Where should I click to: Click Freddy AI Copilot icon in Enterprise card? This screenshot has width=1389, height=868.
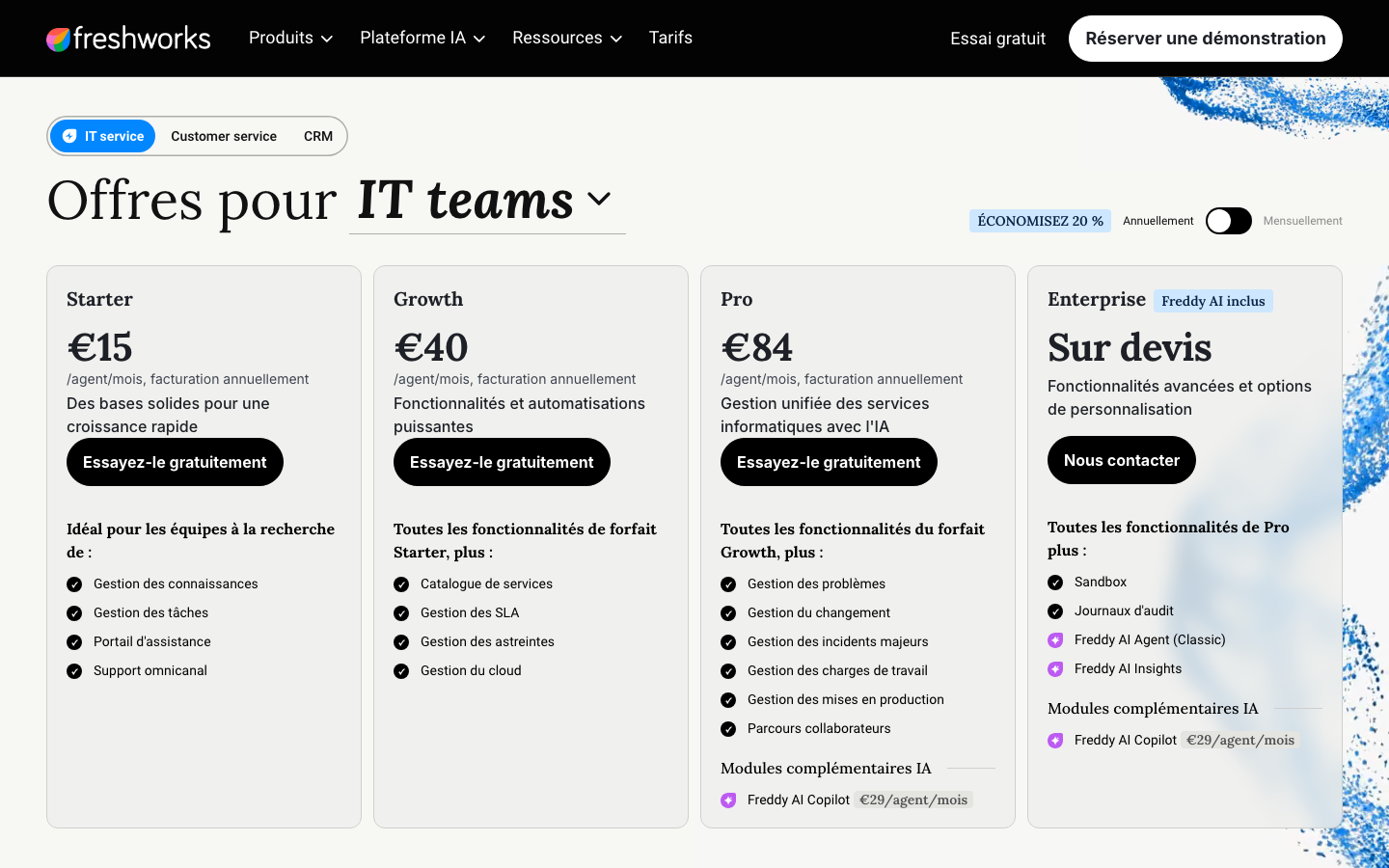point(1055,741)
